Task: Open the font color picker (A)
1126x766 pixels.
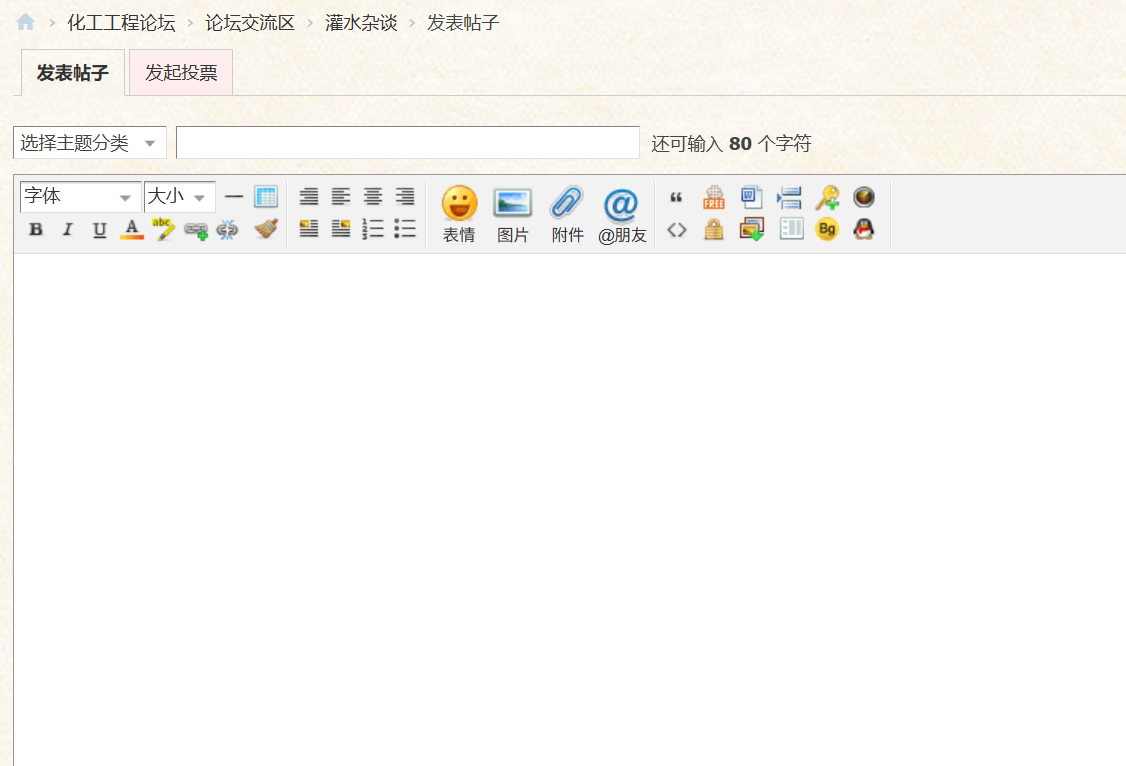Action: (131, 229)
